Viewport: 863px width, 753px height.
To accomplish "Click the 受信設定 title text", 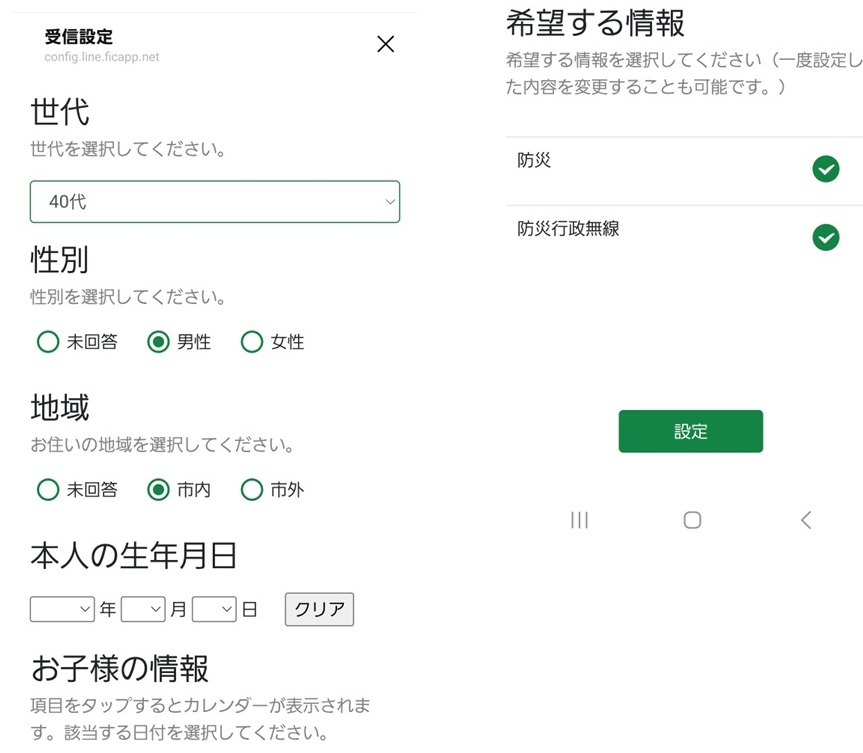I will 79,37.
